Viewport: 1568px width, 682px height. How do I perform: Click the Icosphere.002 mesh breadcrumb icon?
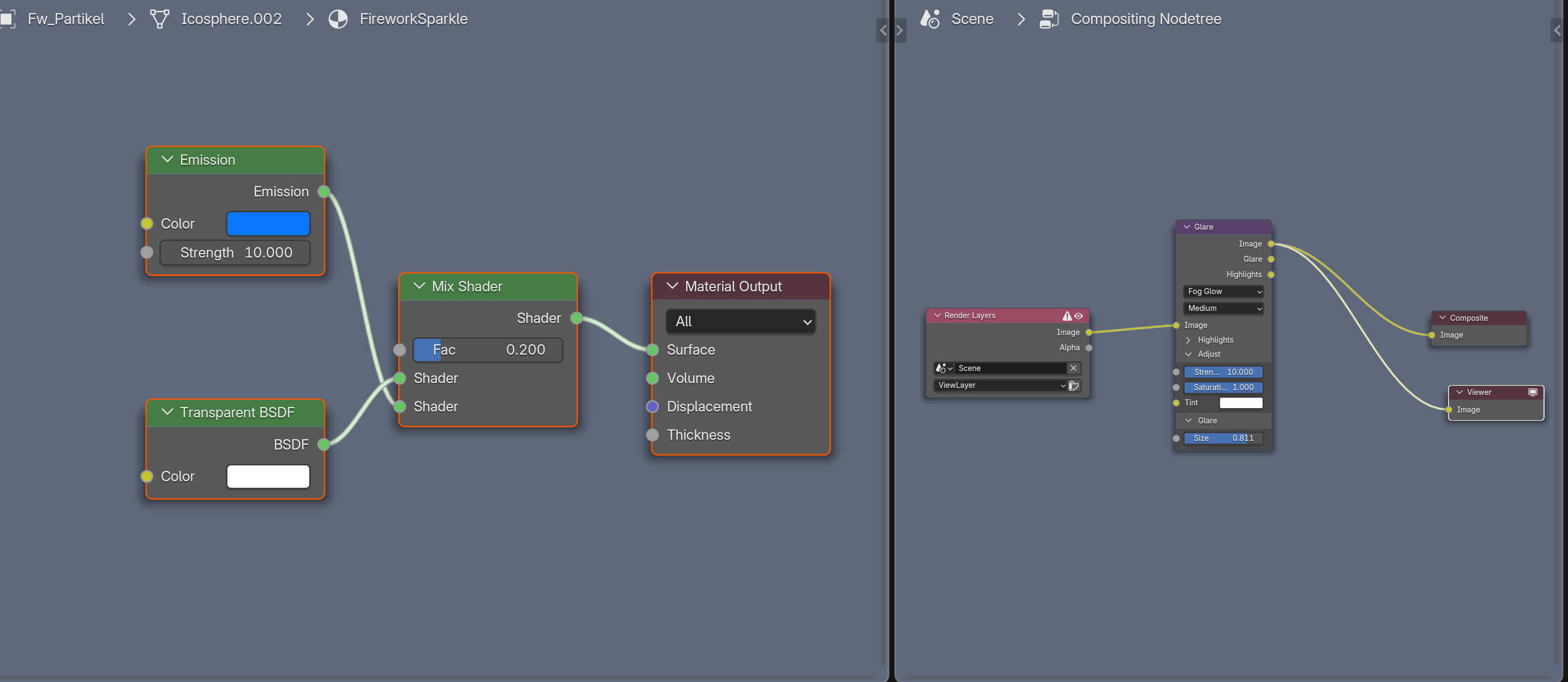(x=159, y=19)
